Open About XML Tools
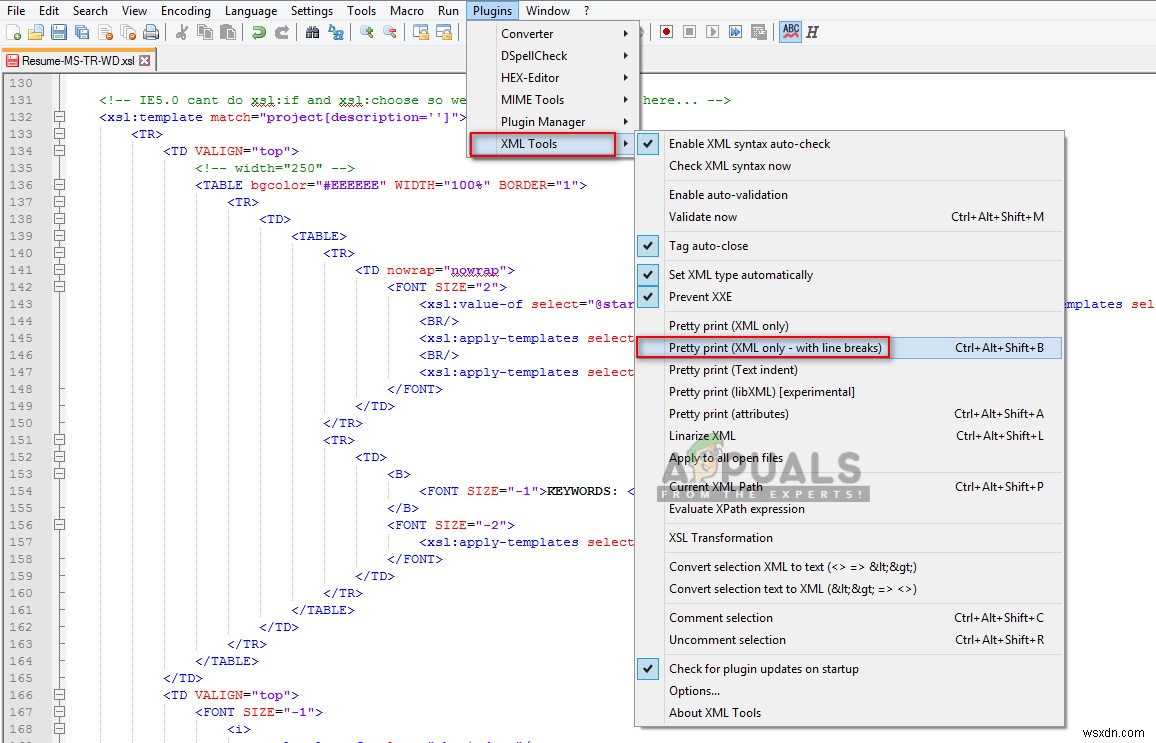Viewport: 1156px width, 743px height. [849, 713]
